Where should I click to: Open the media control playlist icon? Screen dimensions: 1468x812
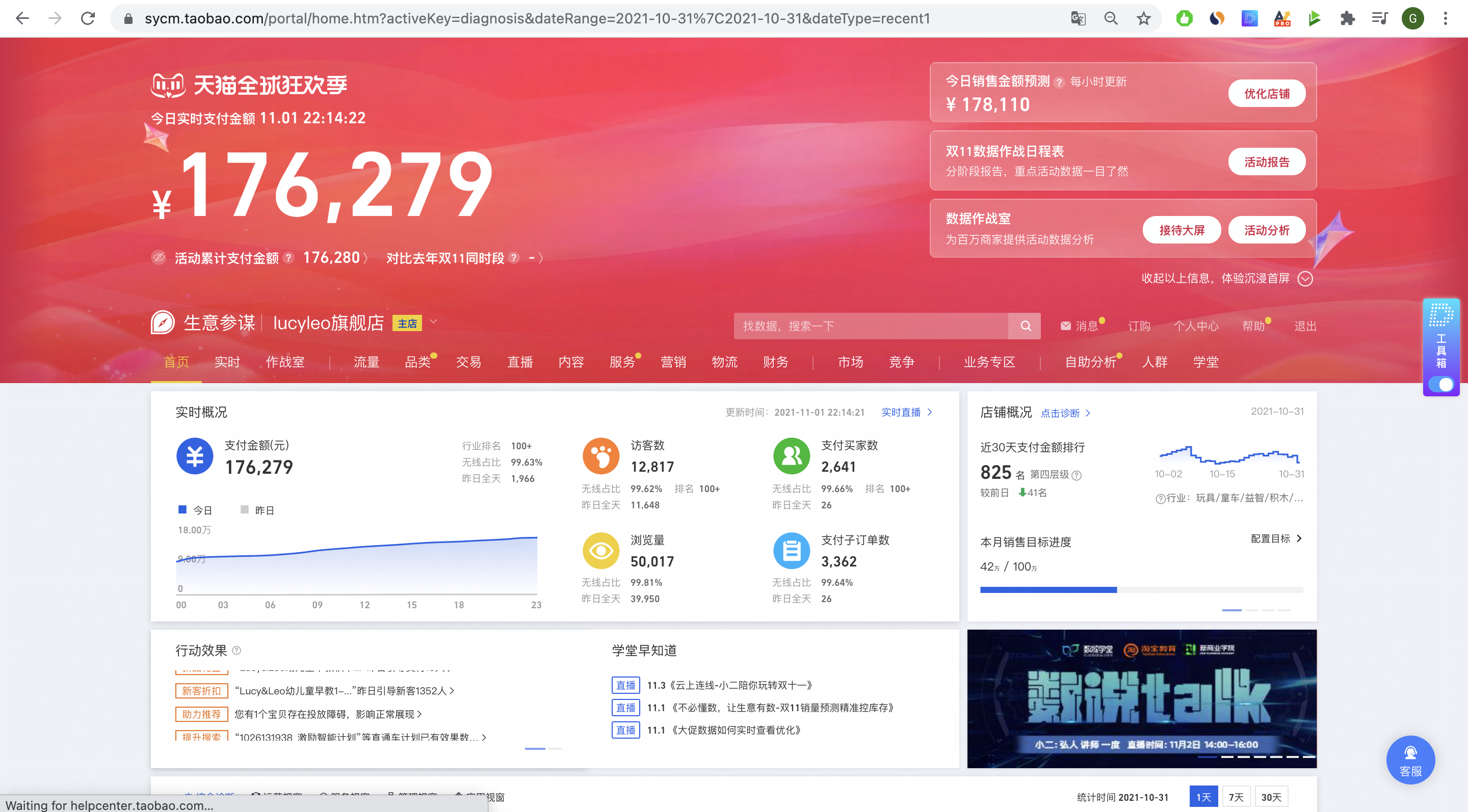[x=1380, y=18]
